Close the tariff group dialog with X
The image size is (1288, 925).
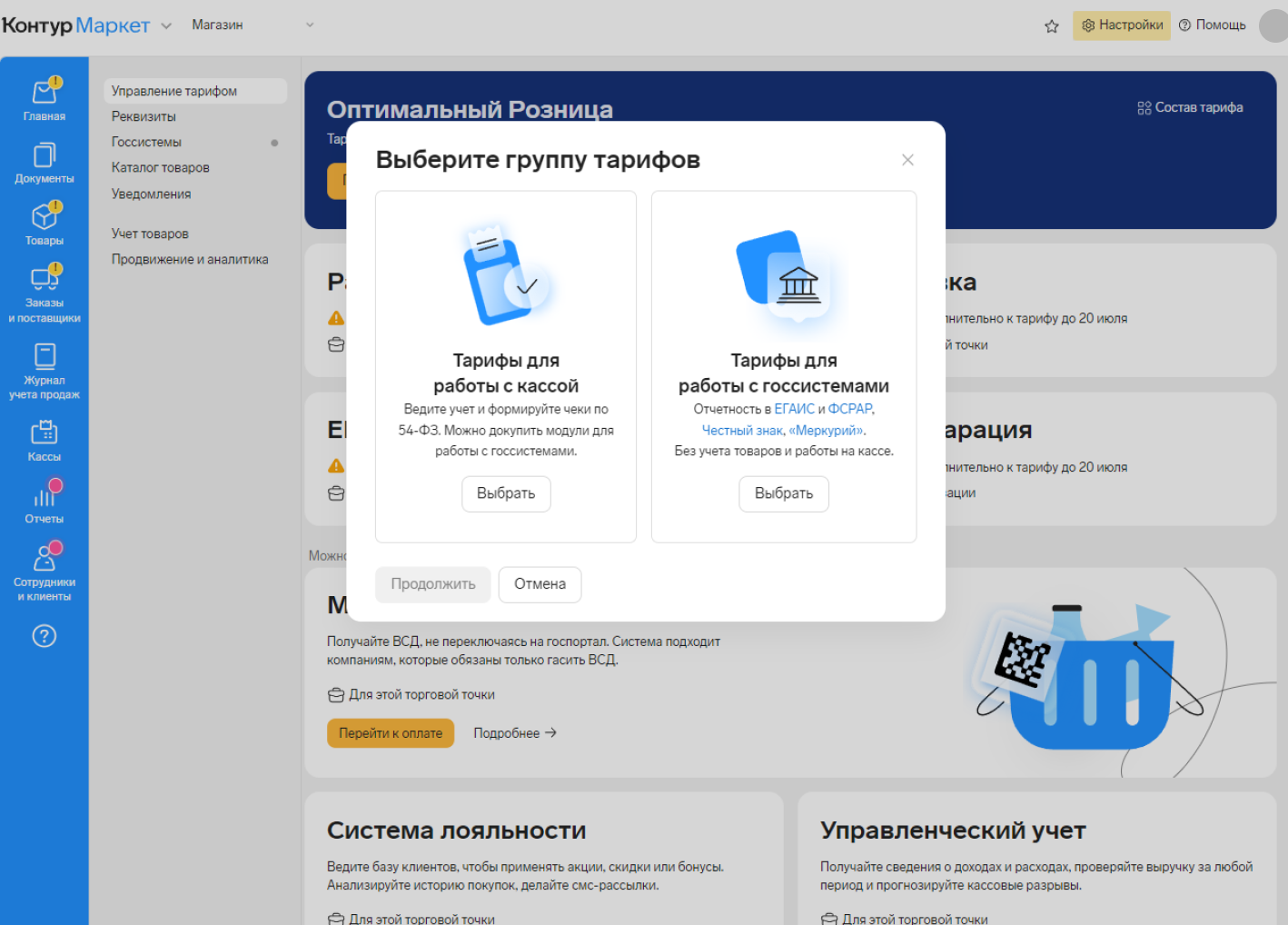click(907, 160)
